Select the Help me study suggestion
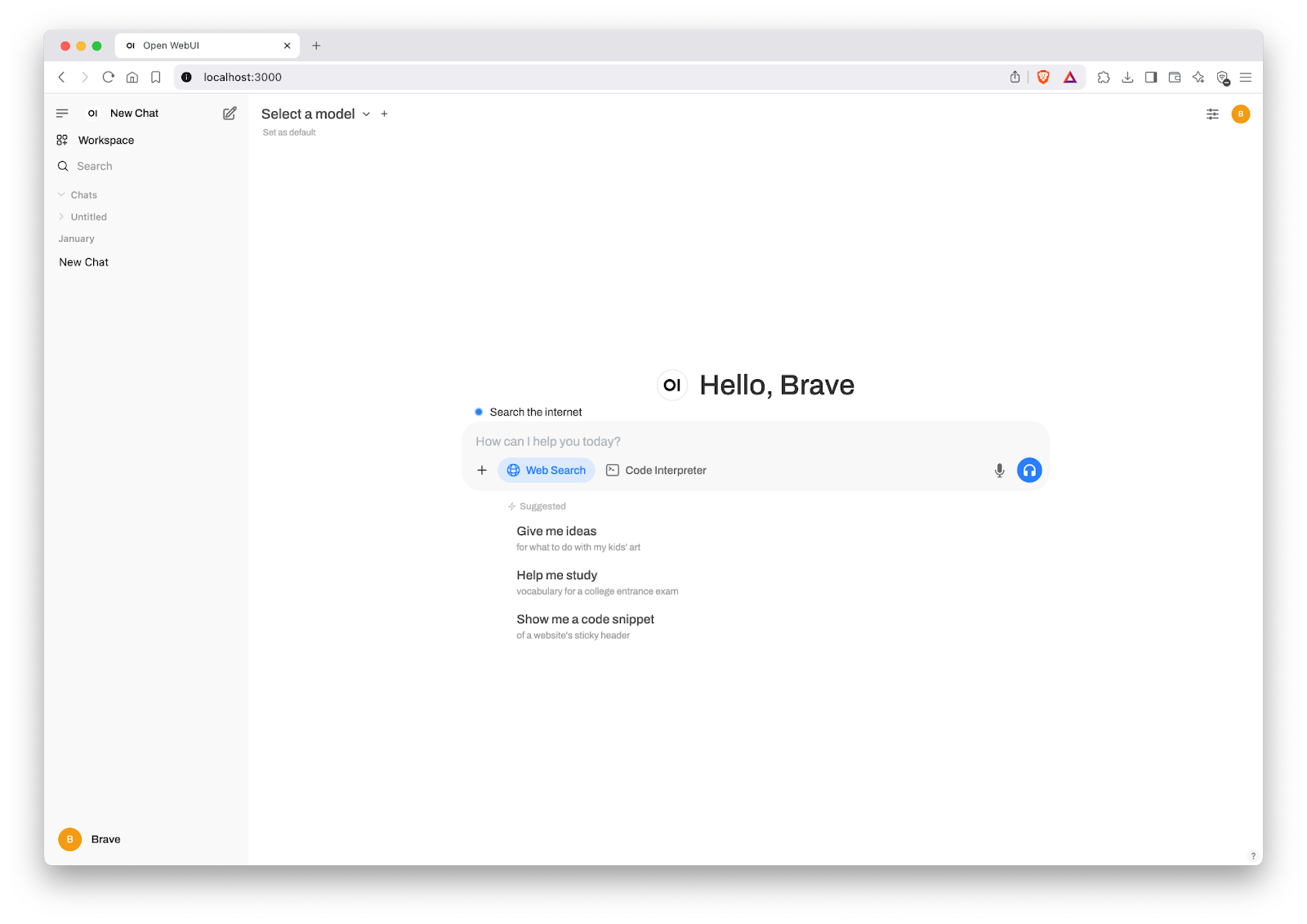Viewport: 1307px width, 924px height. [597, 583]
